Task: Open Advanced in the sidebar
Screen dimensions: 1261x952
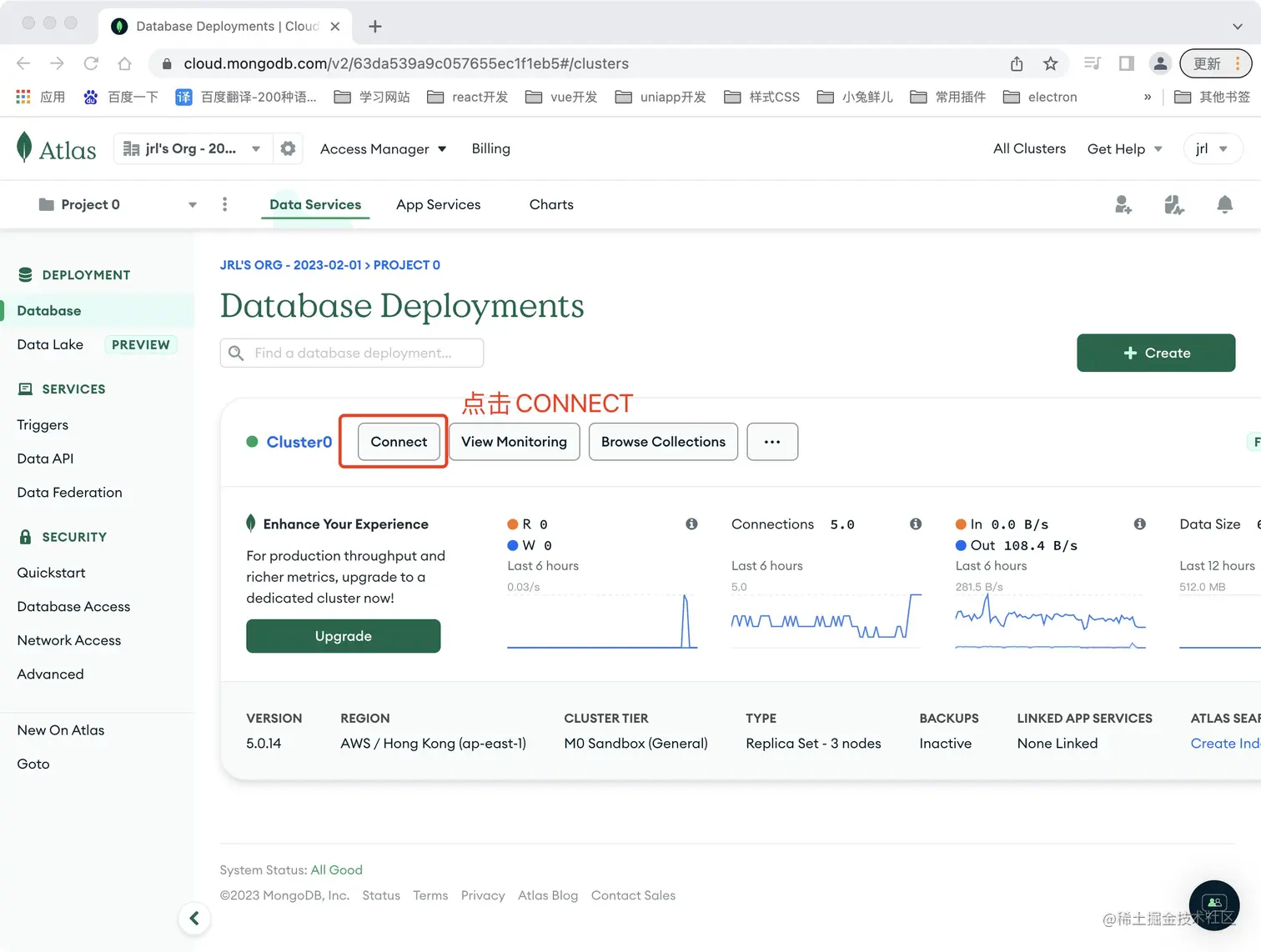Action: (50, 674)
